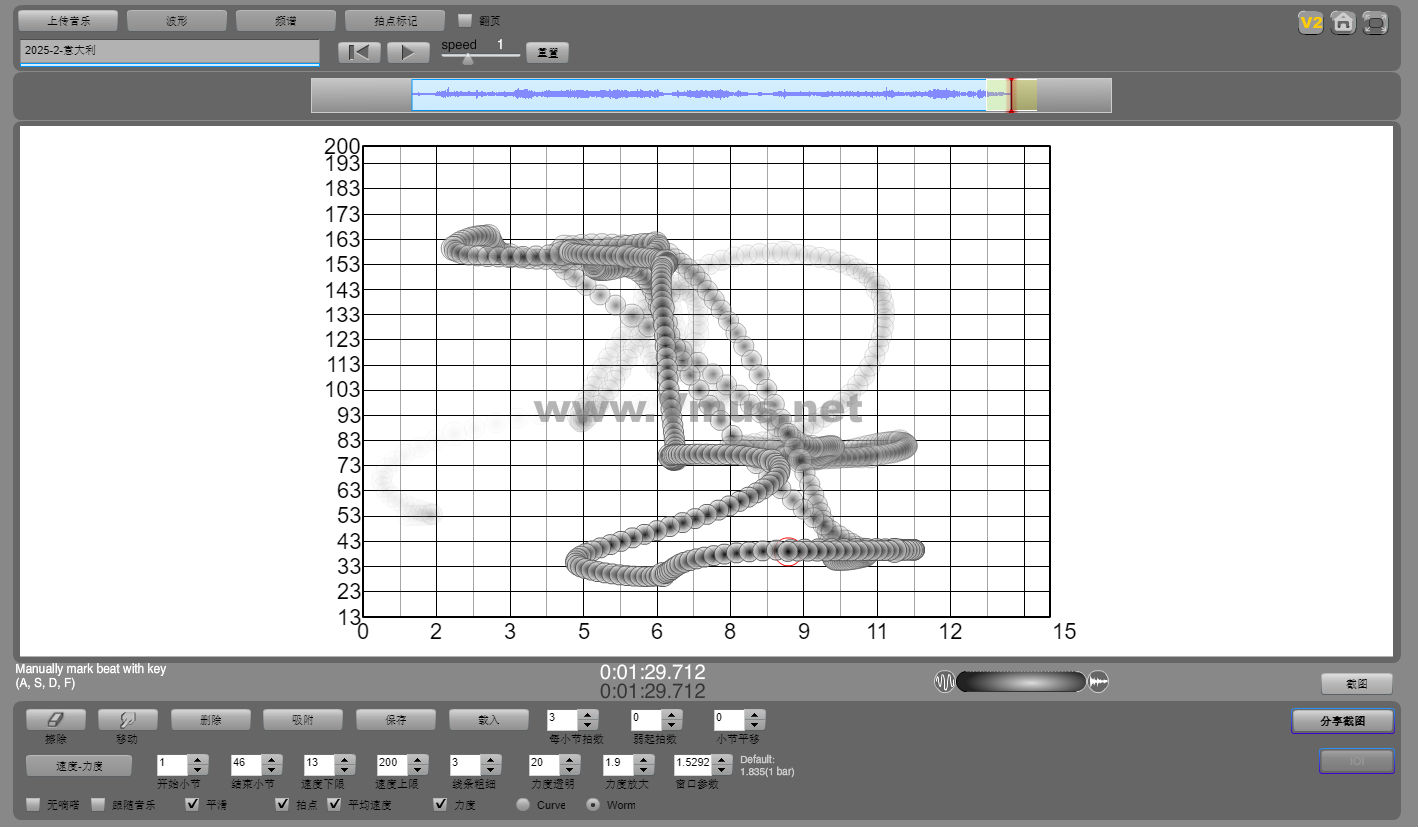Go to the home page icon
1418x827 pixels.
pos(1343,23)
